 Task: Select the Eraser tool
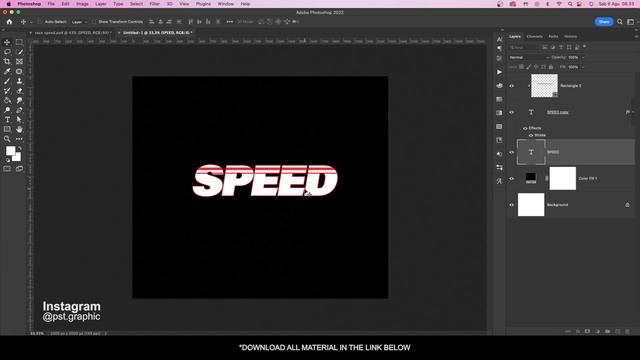(x=19, y=91)
